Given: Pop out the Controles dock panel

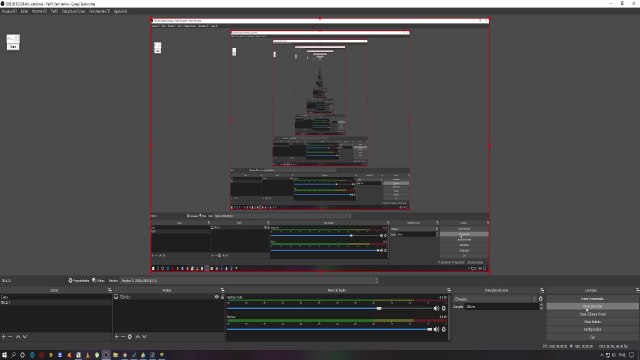Looking at the screenshot, I should tap(638, 290).
